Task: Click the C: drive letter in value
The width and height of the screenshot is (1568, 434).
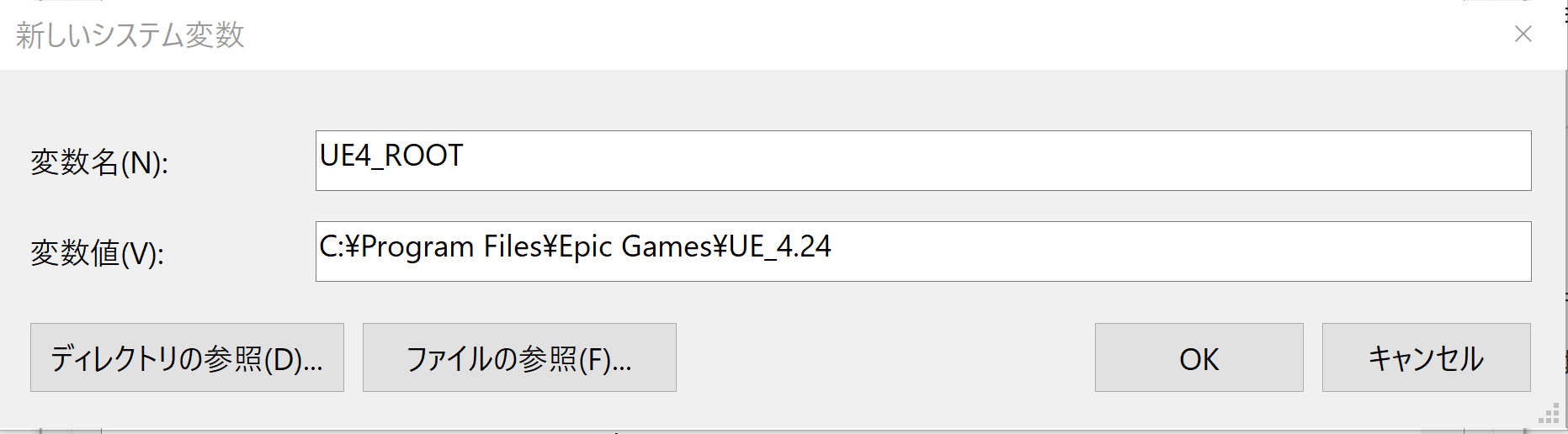Action: pyautogui.click(x=330, y=247)
